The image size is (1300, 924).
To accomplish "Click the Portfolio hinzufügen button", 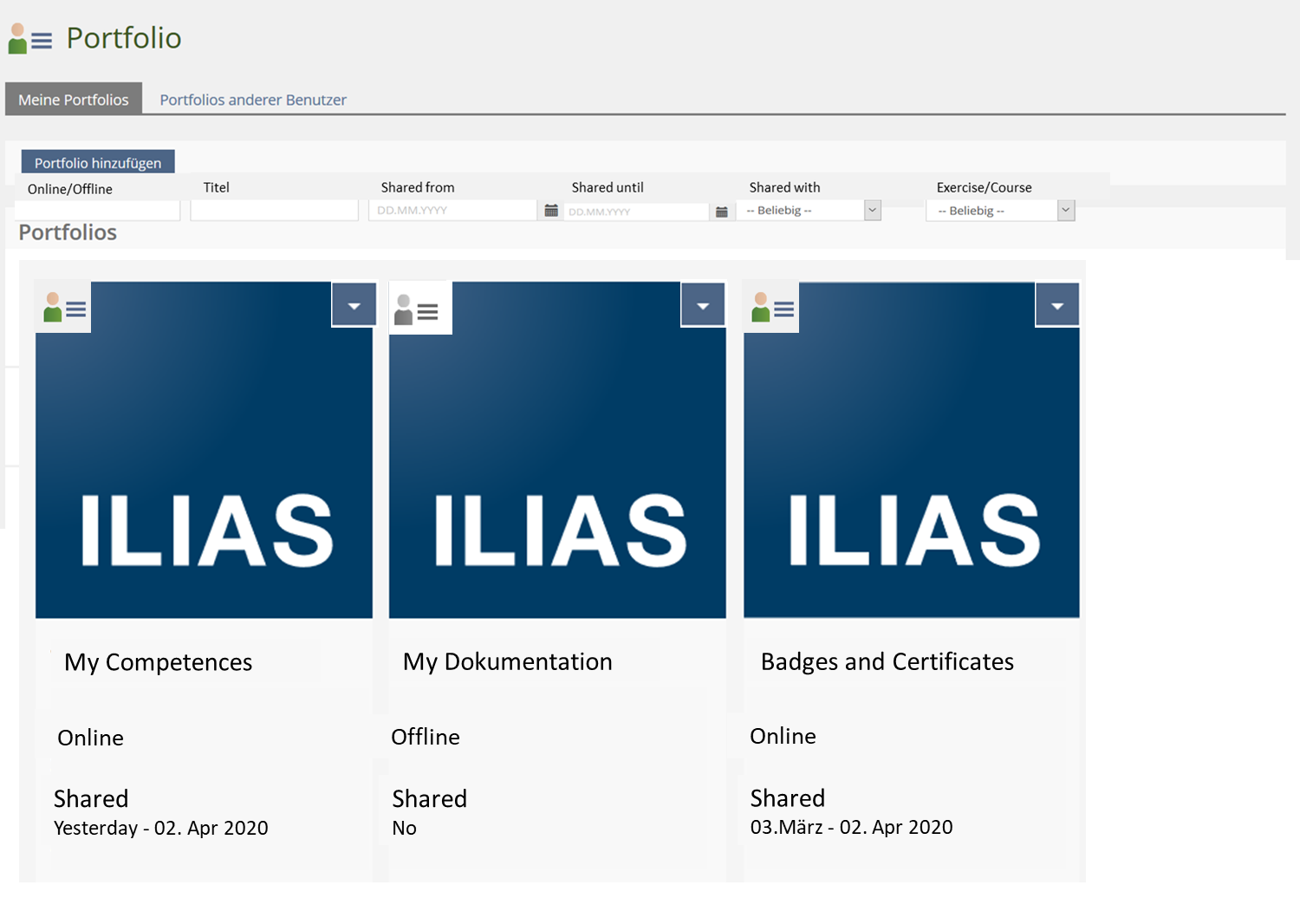I will [98, 163].
